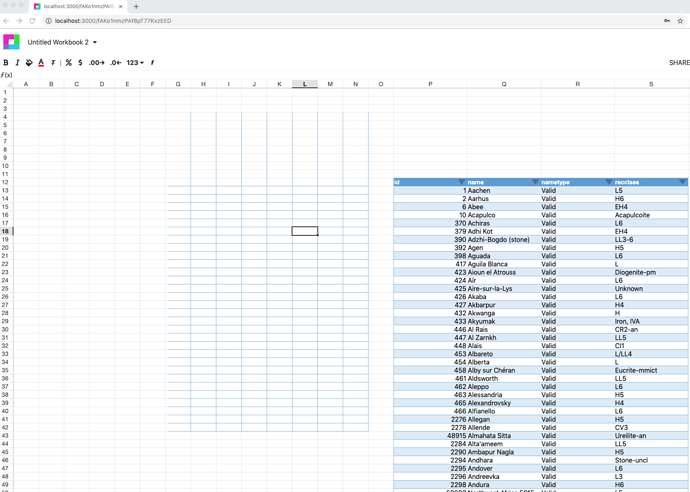Open the filter on the id column
The image size is (690, 492).
click(x=461, y=183)
